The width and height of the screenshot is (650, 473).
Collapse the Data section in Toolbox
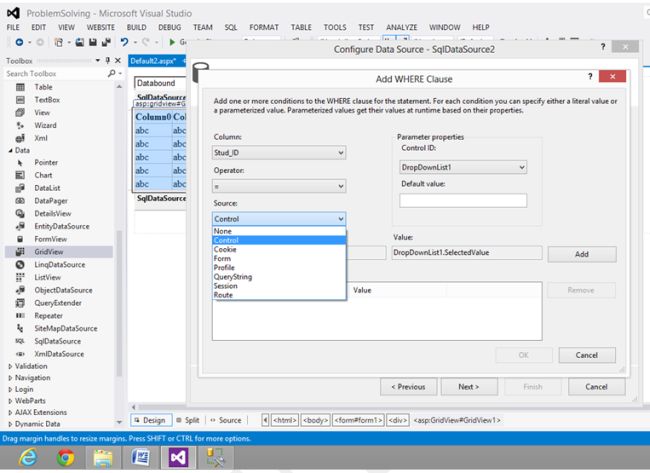coord(10,150)
